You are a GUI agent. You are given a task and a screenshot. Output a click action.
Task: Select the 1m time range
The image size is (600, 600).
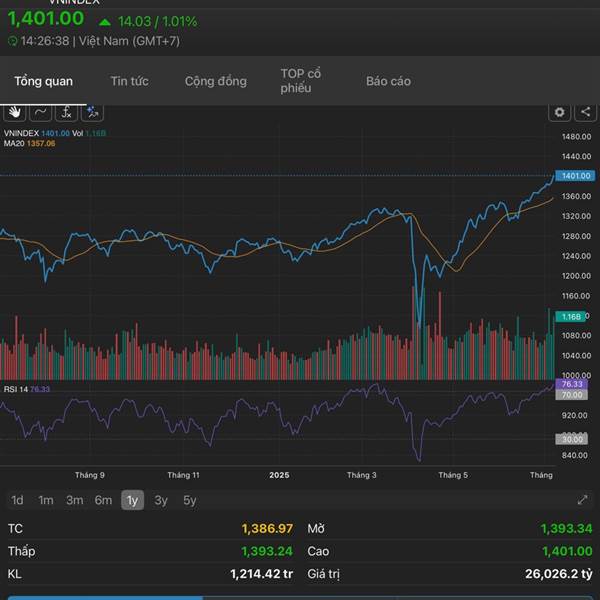point(46,500)
